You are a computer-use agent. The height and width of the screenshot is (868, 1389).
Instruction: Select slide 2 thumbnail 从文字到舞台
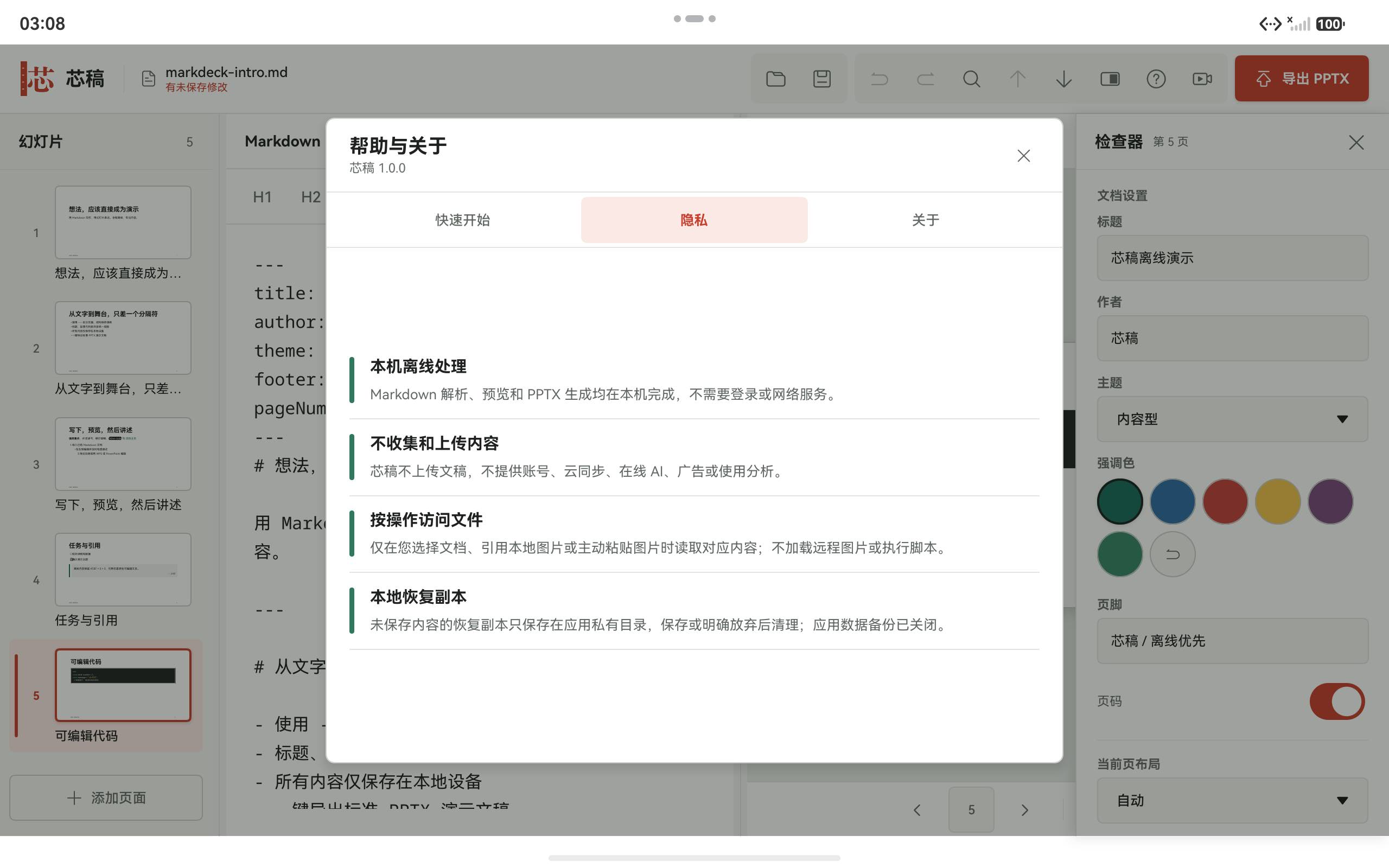(x=123, y=338)
